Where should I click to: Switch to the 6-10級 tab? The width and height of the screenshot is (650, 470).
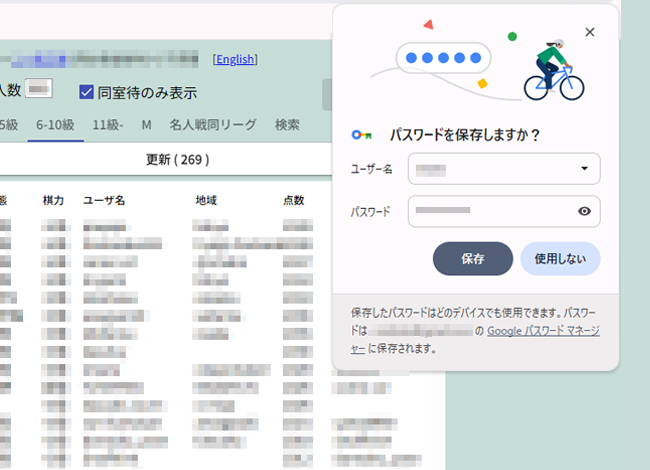55,125
